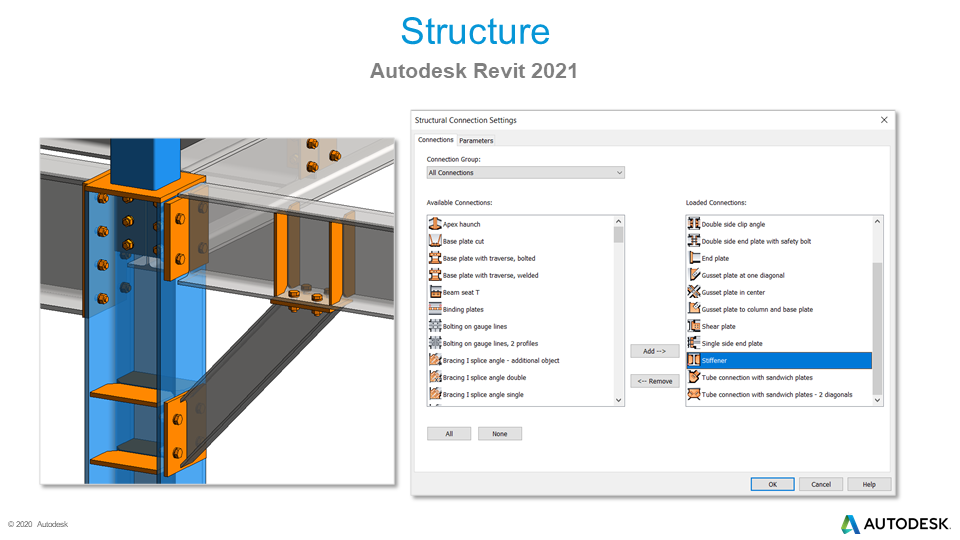
Task: Close the Structural Connection Settings dialog
Action: click(x=884, y=120)
